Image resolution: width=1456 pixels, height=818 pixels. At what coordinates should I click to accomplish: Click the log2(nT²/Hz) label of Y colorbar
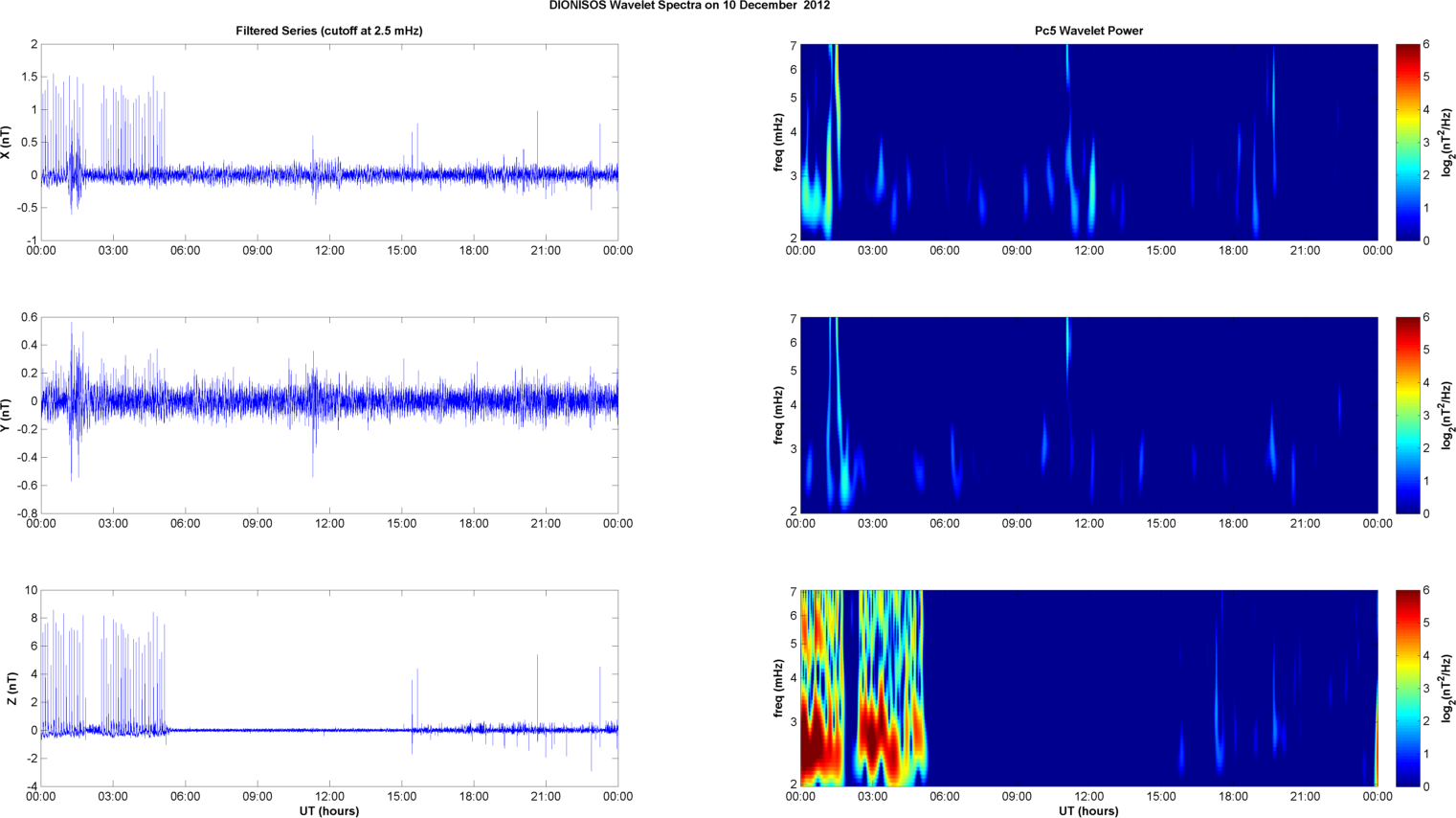point(1447,415)
